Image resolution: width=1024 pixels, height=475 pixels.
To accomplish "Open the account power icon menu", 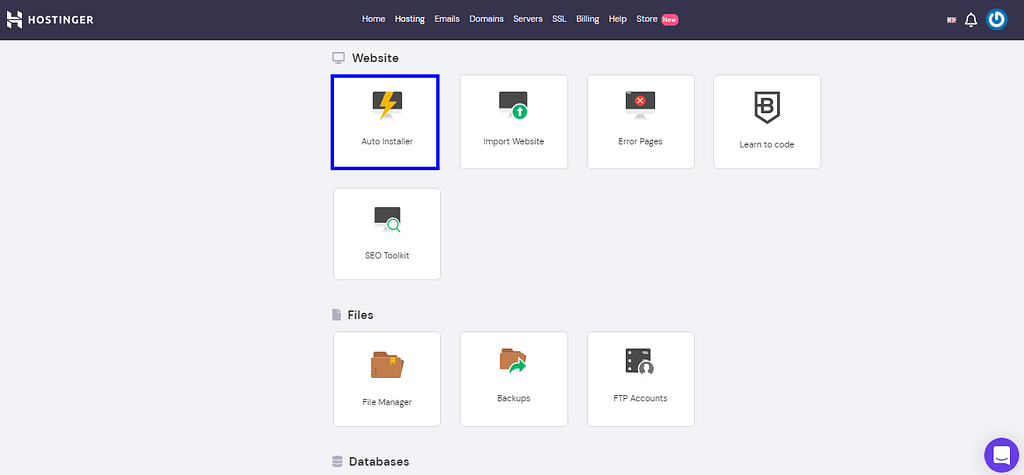I will pos(997,20).
